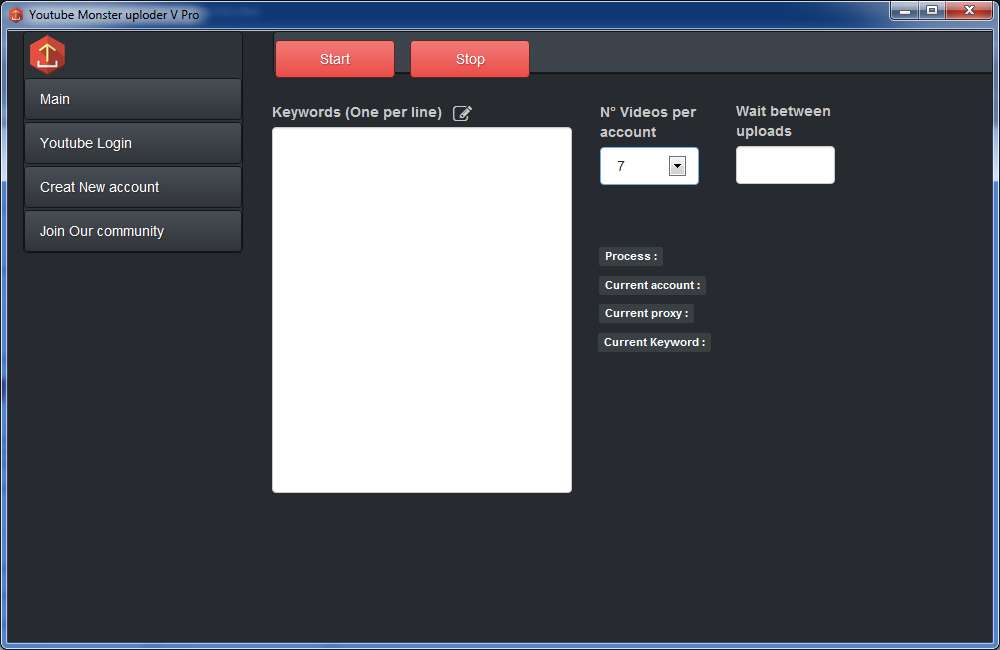1000x650 pixels.
Task: Open the Main section
Action: click(133, 100)
